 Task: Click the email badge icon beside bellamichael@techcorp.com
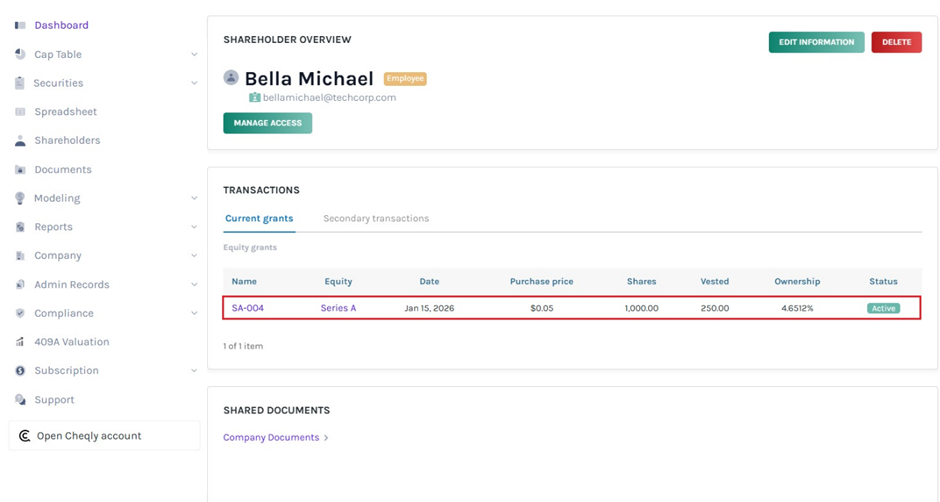coord(255,97)
